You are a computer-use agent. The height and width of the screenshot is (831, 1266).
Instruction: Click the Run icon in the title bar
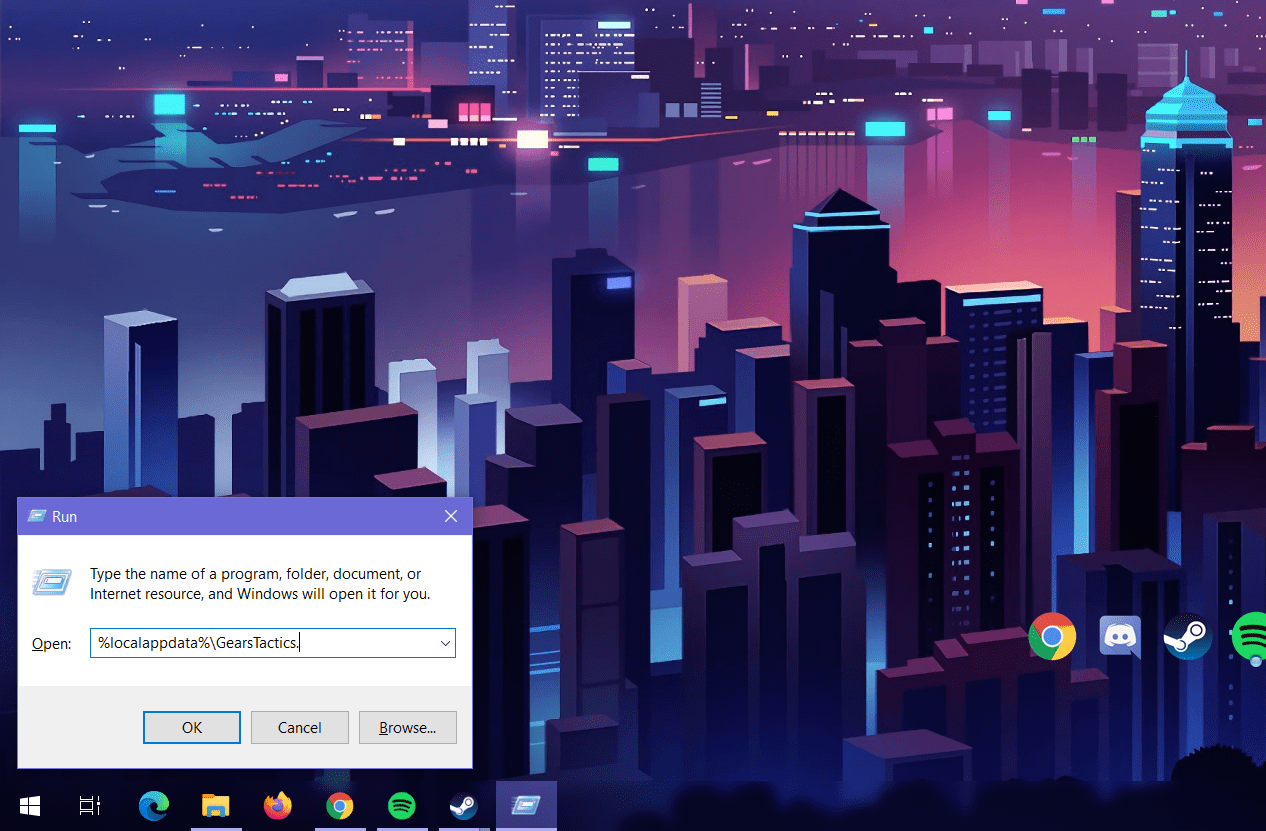(37, 517)
